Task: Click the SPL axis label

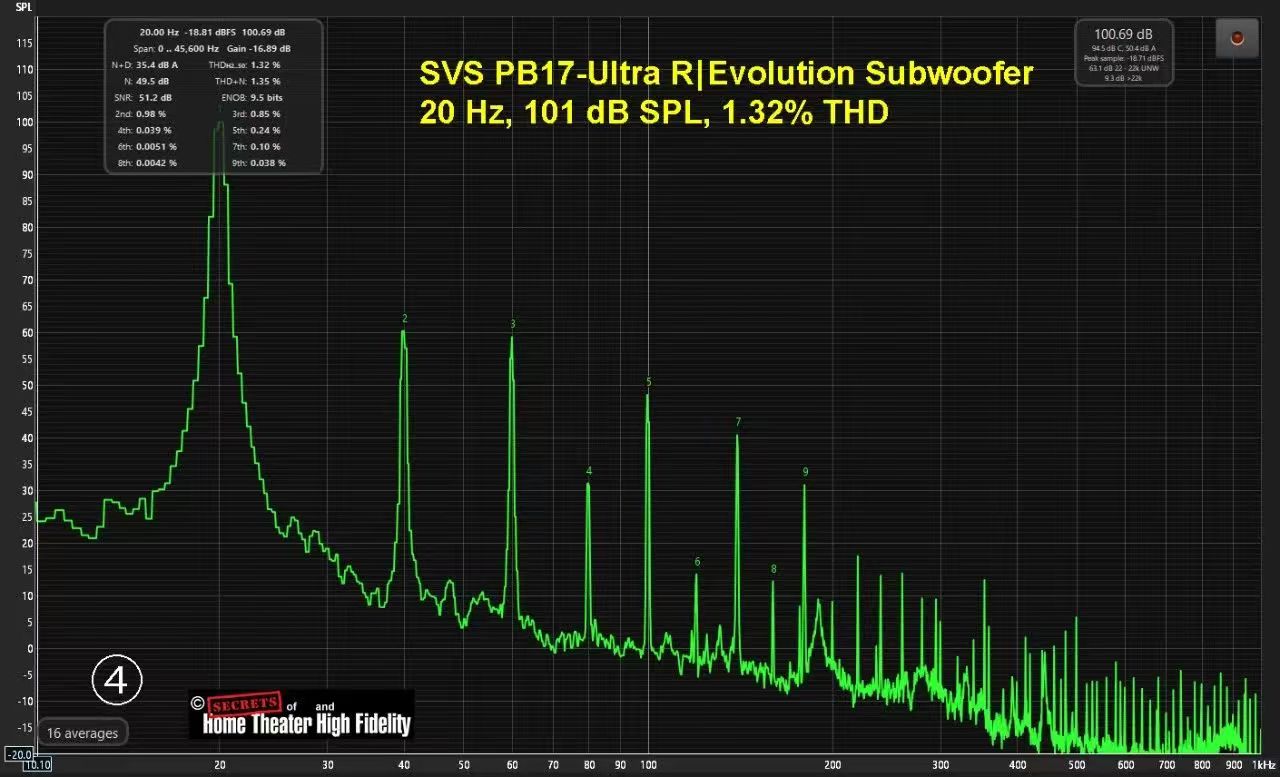Action: pos(21,6)
